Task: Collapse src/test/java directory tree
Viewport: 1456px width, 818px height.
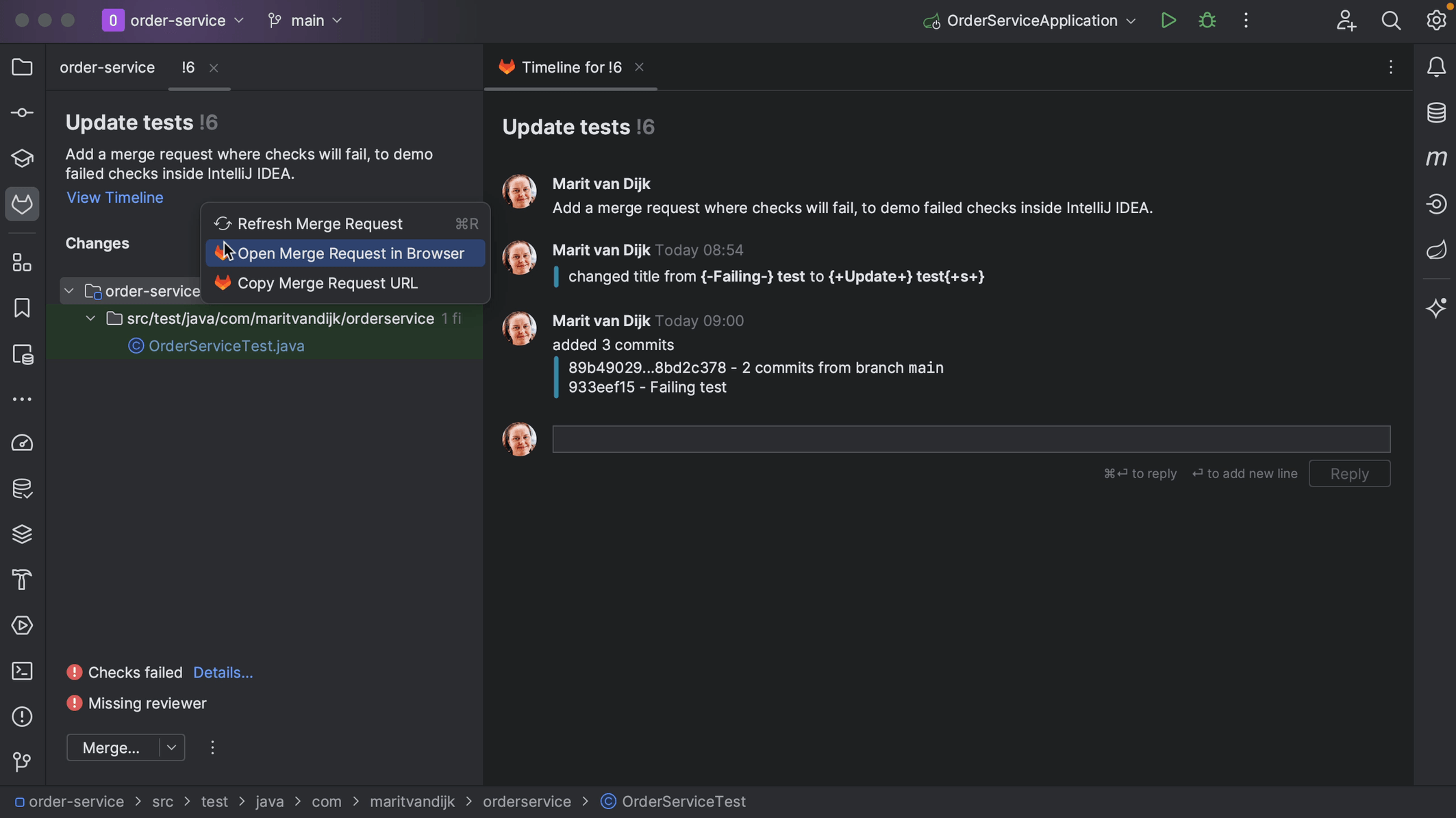Action: click(x=89, y=319)
